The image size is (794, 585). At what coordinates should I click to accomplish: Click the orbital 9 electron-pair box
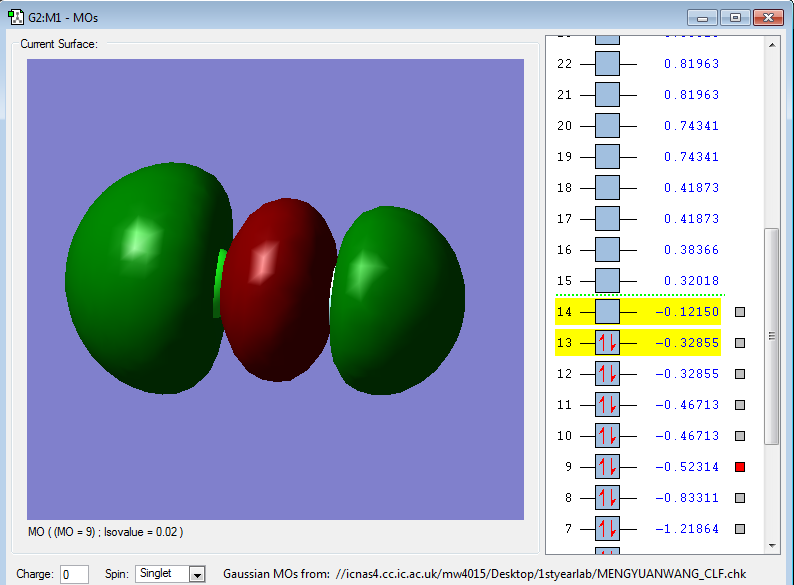click(607, 467)
